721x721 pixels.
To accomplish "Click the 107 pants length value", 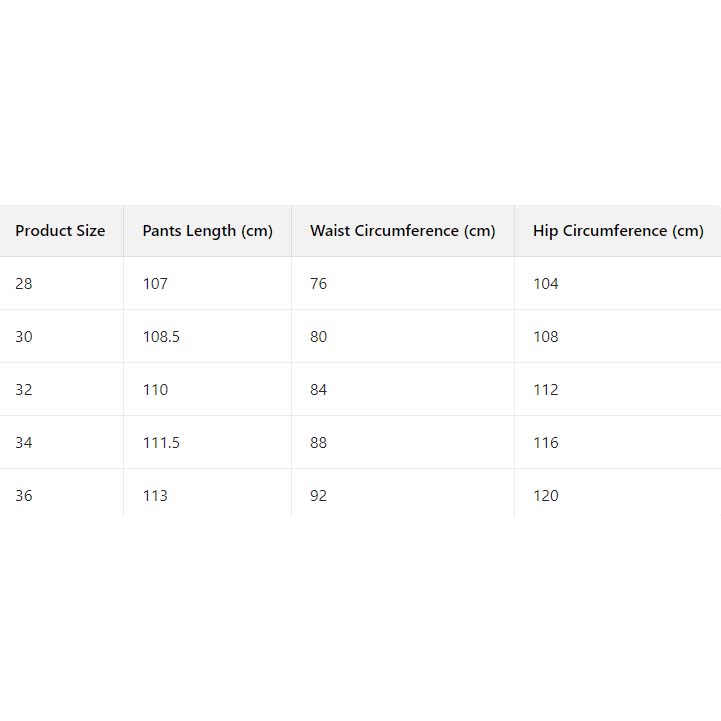I will (155, 284).
